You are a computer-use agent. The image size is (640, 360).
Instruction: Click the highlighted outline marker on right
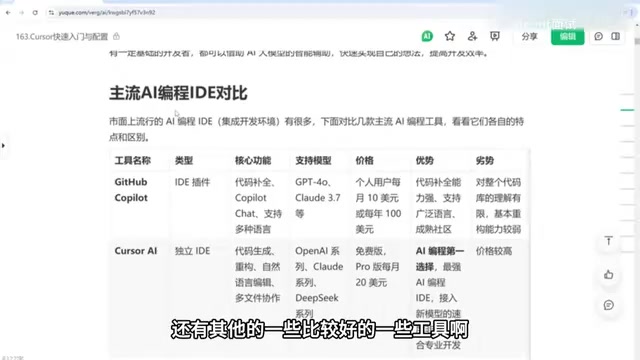pos(627,110)
